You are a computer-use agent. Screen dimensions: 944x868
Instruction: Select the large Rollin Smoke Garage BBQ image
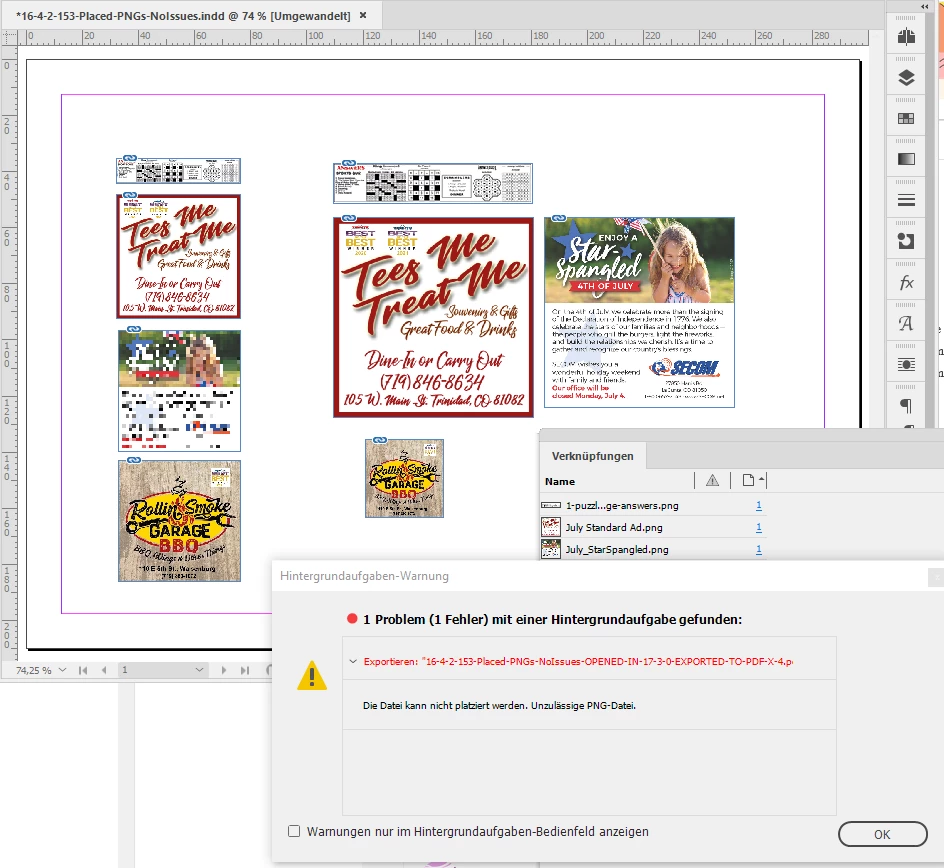click(179, 521)
